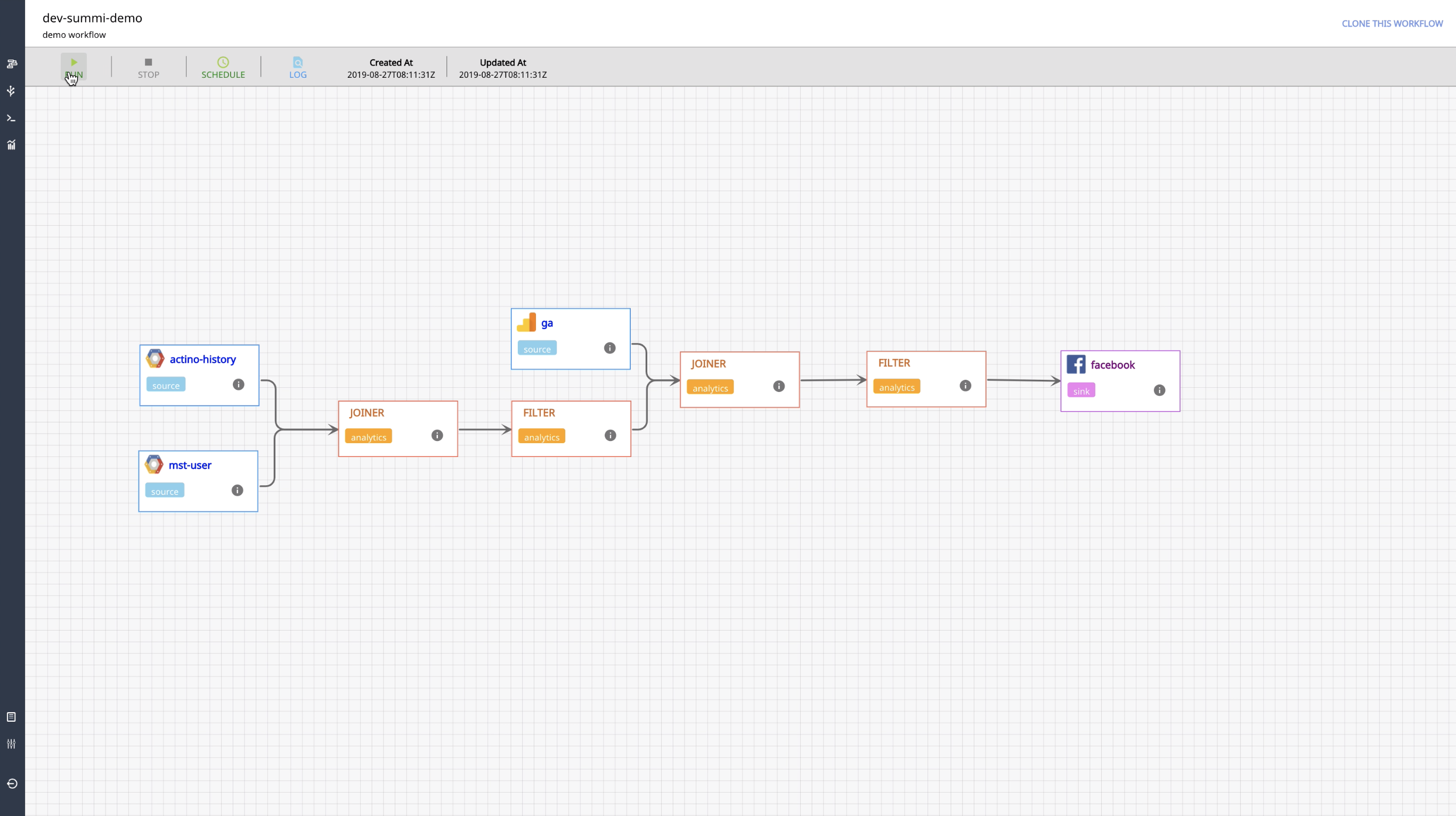Image resolution: width=1456 pixels, height=816 pixels.
Task: Open the document list sidebar icon
Action: coord(11,717)
